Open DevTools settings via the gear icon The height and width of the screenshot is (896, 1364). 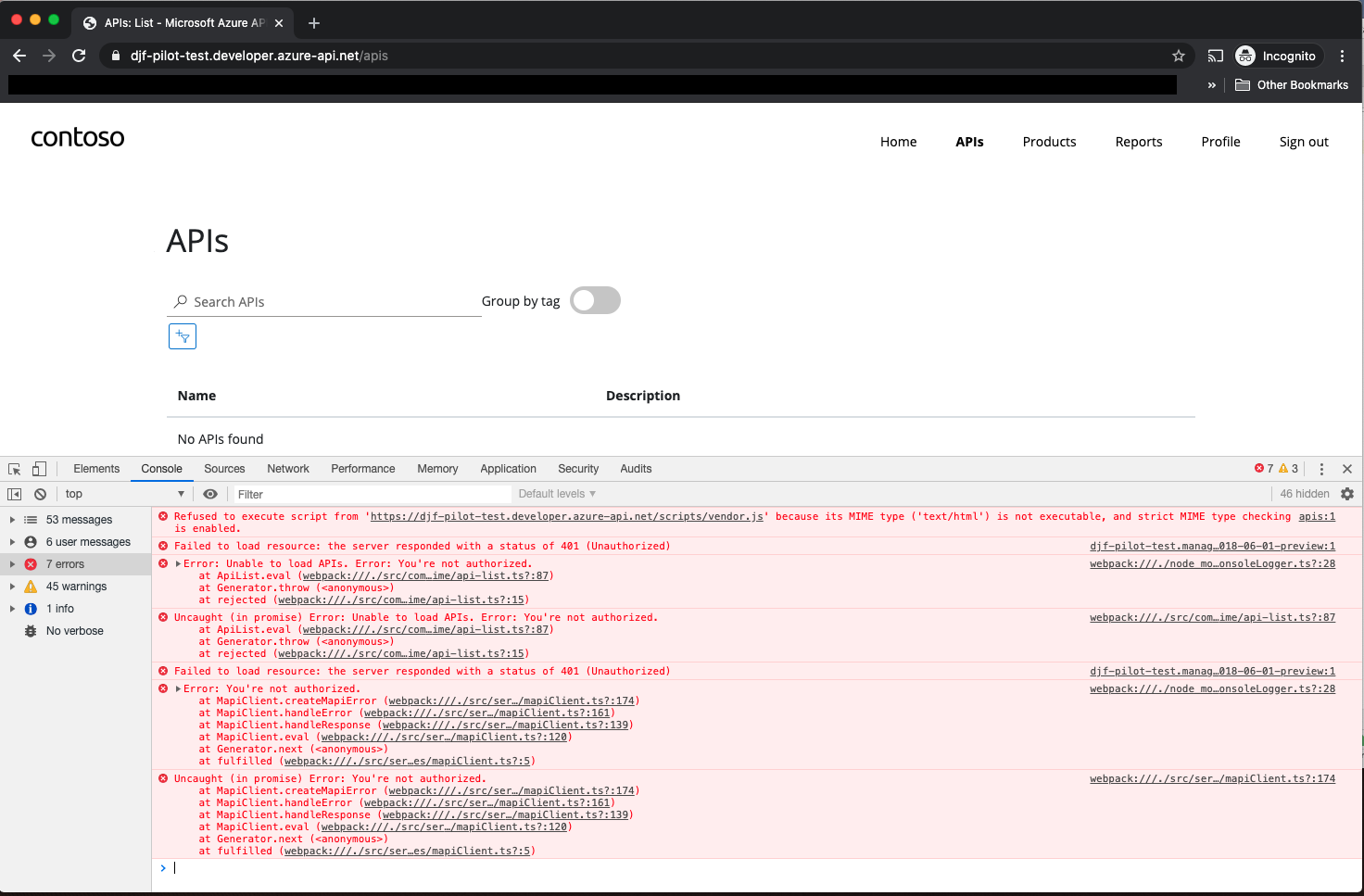point(1346,494)
